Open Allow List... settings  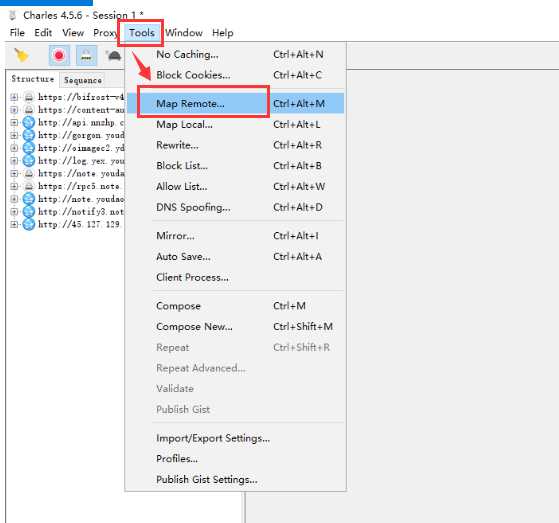(x=235, y=186)
